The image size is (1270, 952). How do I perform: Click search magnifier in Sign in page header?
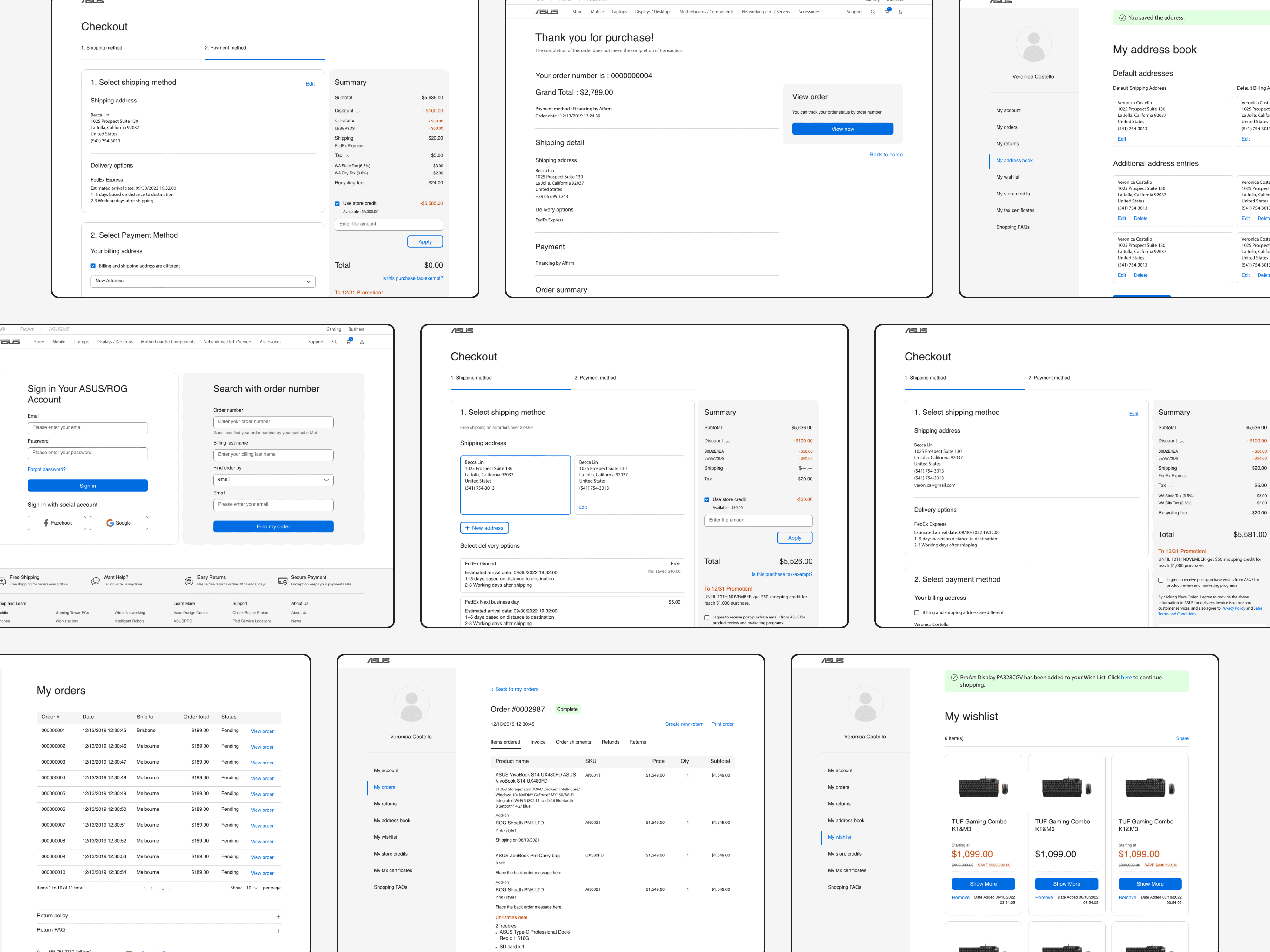tap(334, 342)
